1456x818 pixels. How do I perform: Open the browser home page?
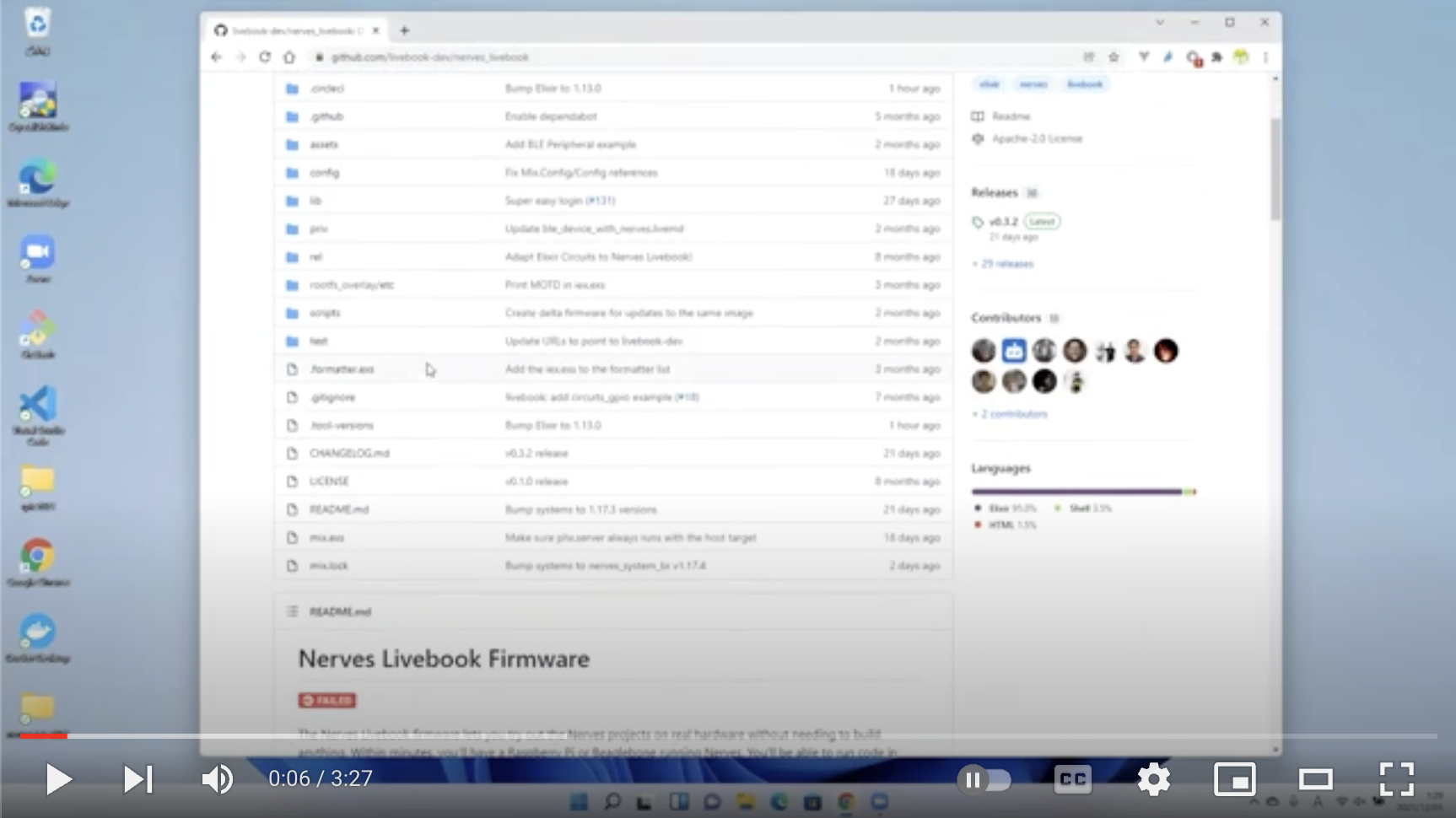289,57
